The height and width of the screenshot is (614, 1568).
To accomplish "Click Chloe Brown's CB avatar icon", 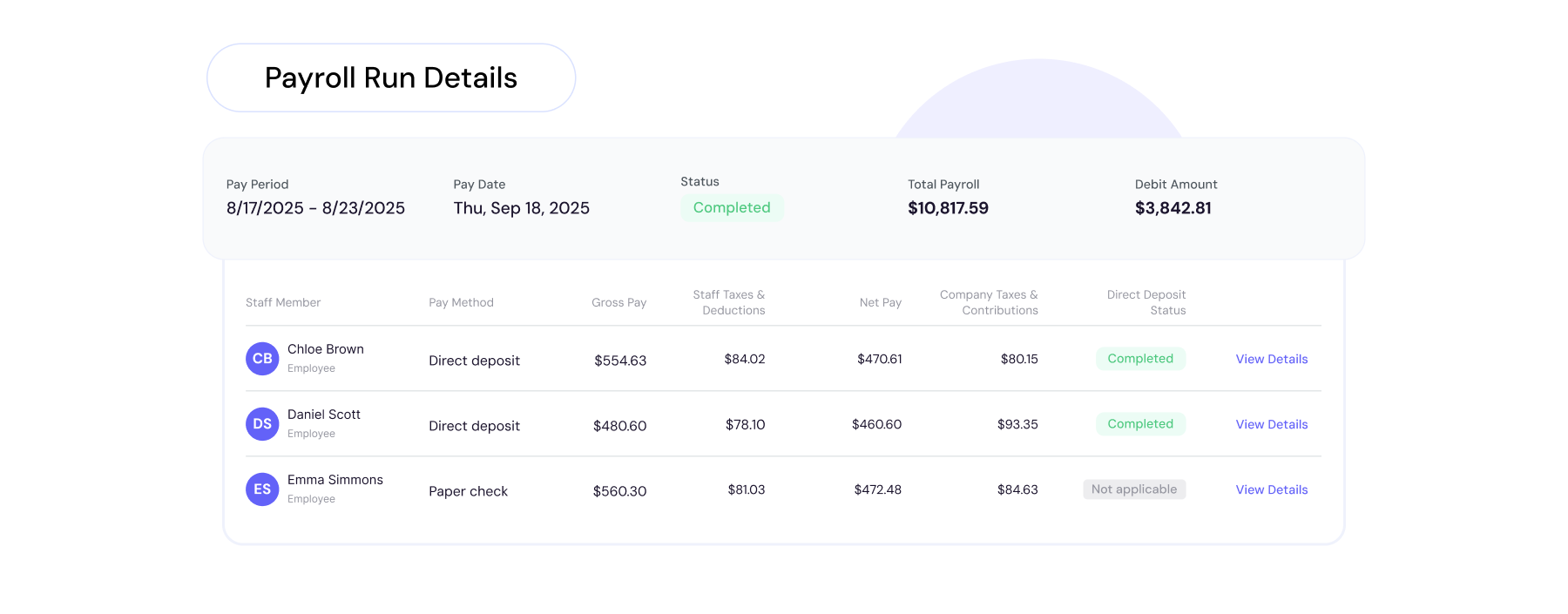I will [x=262, y=358].
